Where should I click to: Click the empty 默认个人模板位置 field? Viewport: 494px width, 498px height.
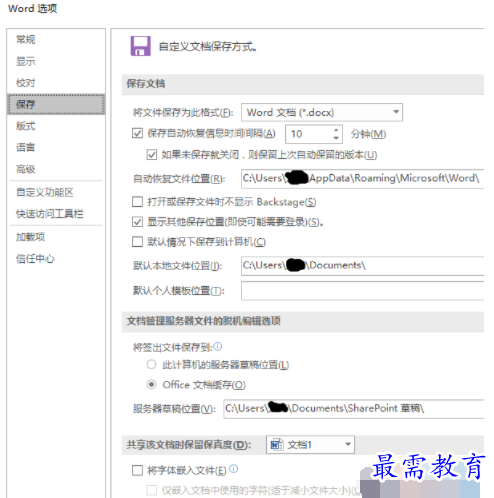362,291
